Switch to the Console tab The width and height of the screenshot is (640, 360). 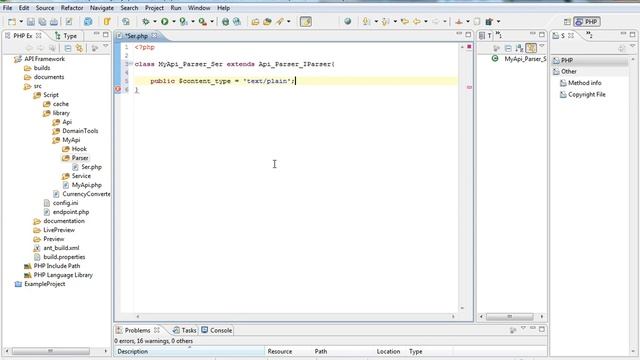click(x=217, y=330)
